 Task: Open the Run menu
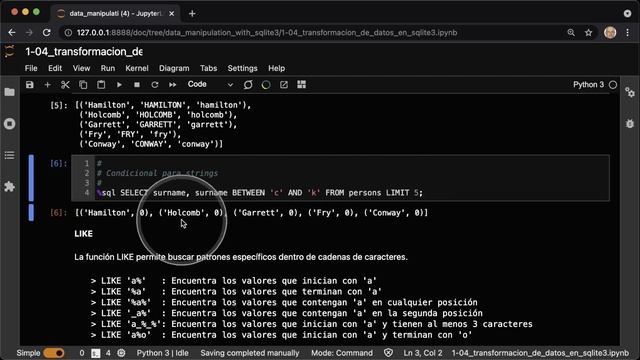[108, 68]
